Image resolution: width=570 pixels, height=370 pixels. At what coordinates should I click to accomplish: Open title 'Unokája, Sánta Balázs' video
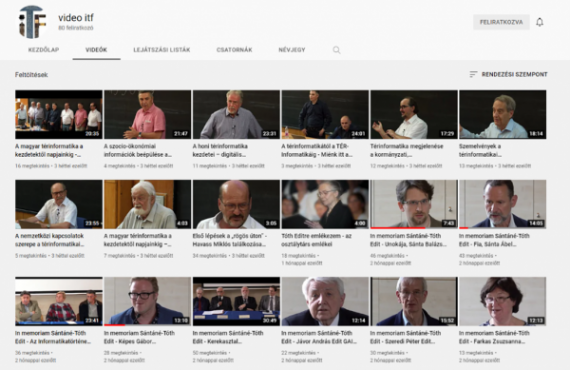click(409, 240)
